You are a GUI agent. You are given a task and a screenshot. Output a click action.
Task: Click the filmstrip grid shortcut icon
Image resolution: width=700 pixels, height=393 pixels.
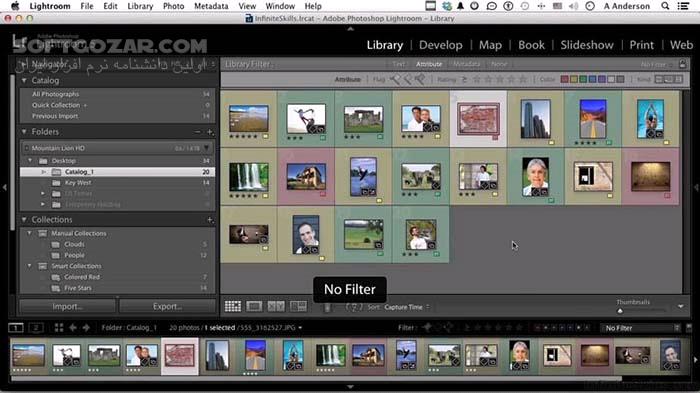58,328
